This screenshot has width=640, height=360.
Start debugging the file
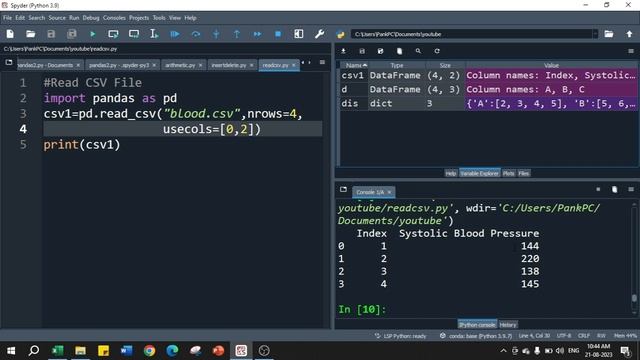coord(175,34)
